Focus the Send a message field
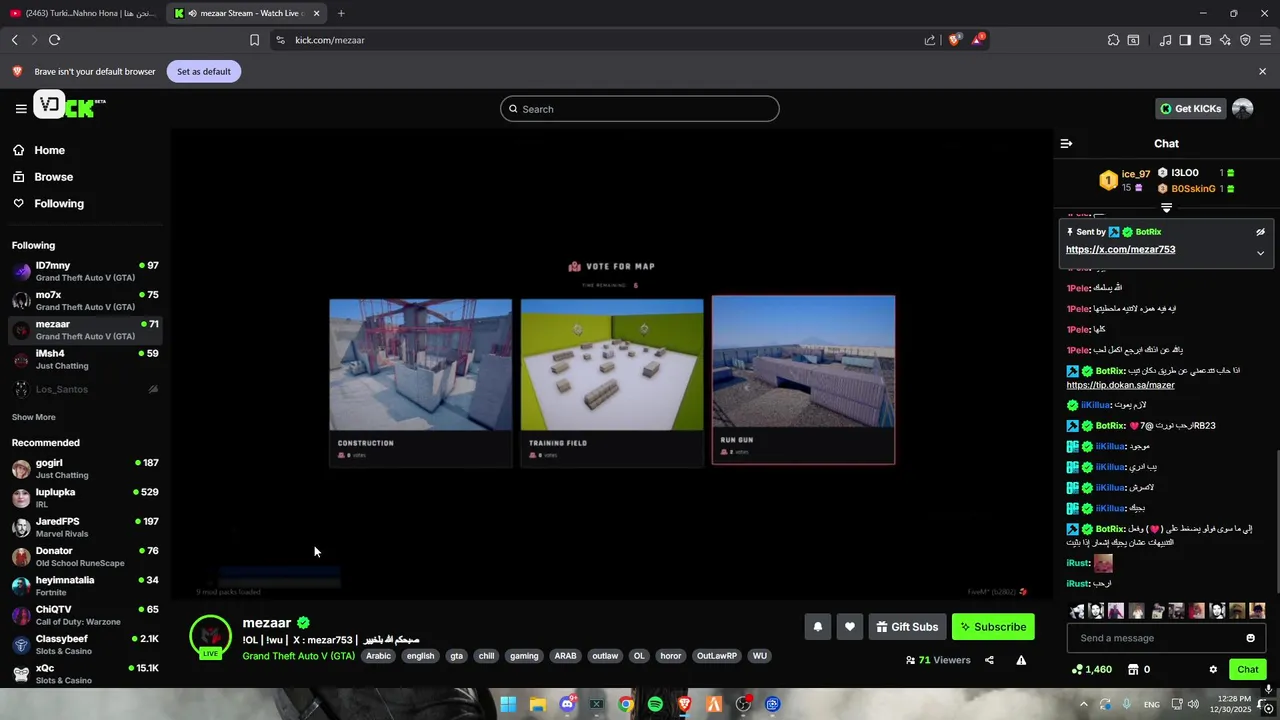The width and height of the screenshot is (1280, 720). pyautogui.click(x=1166, y=638)
